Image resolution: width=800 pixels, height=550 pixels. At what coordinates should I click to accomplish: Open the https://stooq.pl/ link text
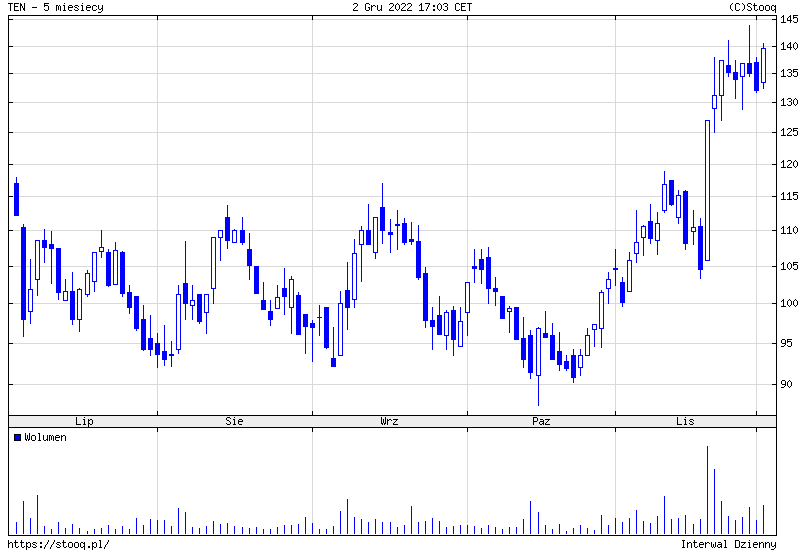pyautogui.click(x=59, y=544)
